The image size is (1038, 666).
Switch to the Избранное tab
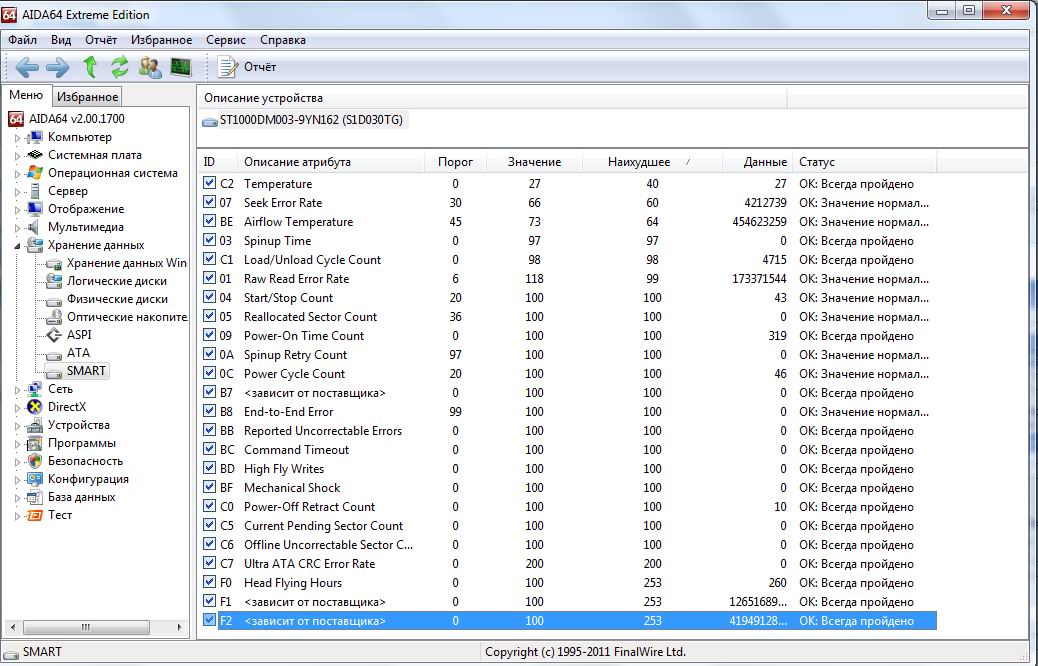coord(87,96)
